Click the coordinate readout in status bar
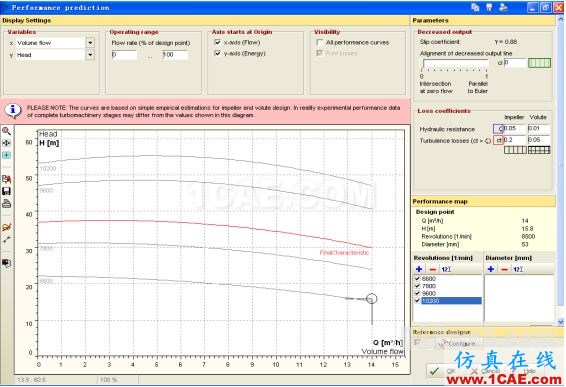Image resolution: width=566 pixels, height=387 pixels. coord(31,380)
